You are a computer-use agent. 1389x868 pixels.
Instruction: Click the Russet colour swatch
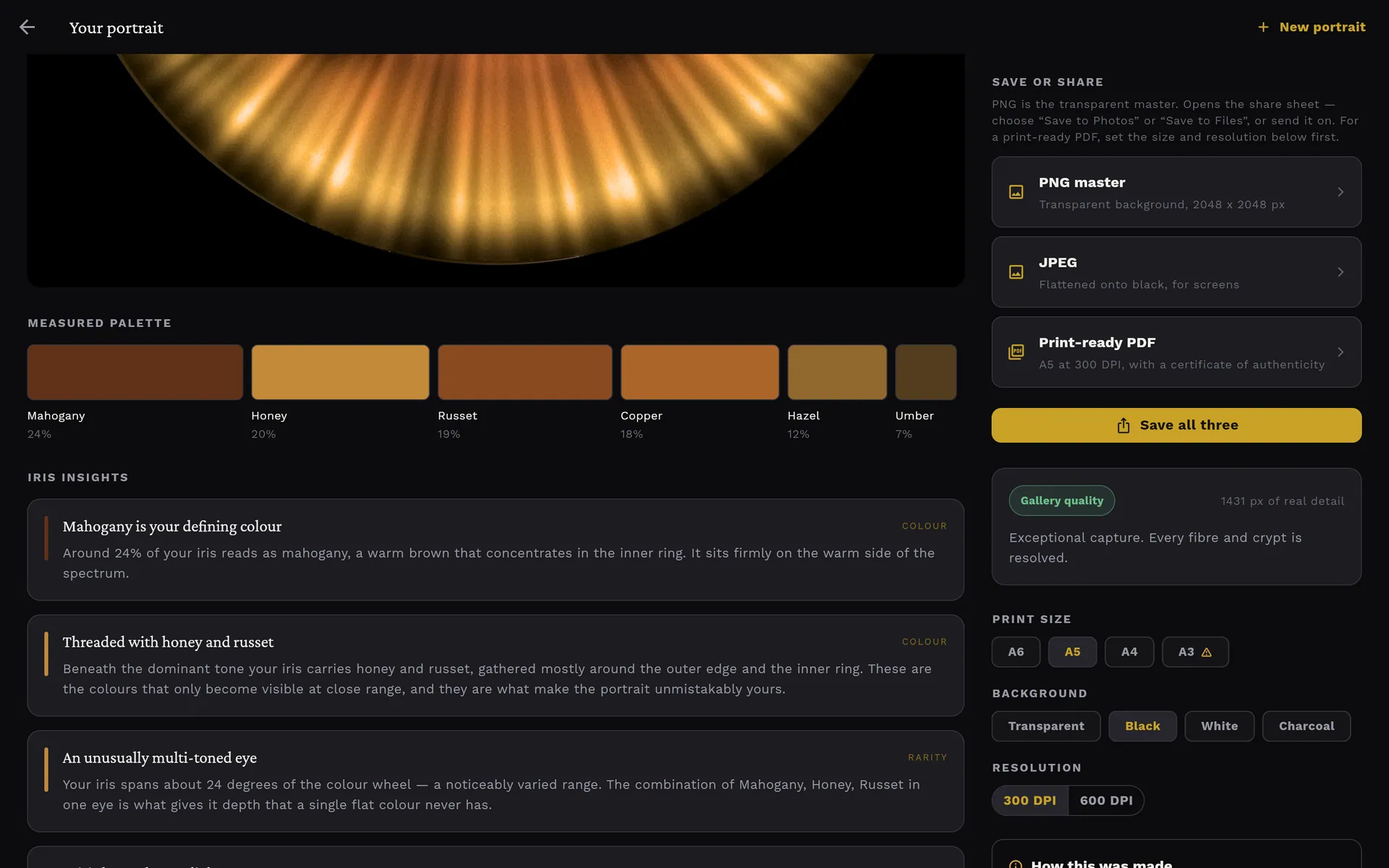524,372
